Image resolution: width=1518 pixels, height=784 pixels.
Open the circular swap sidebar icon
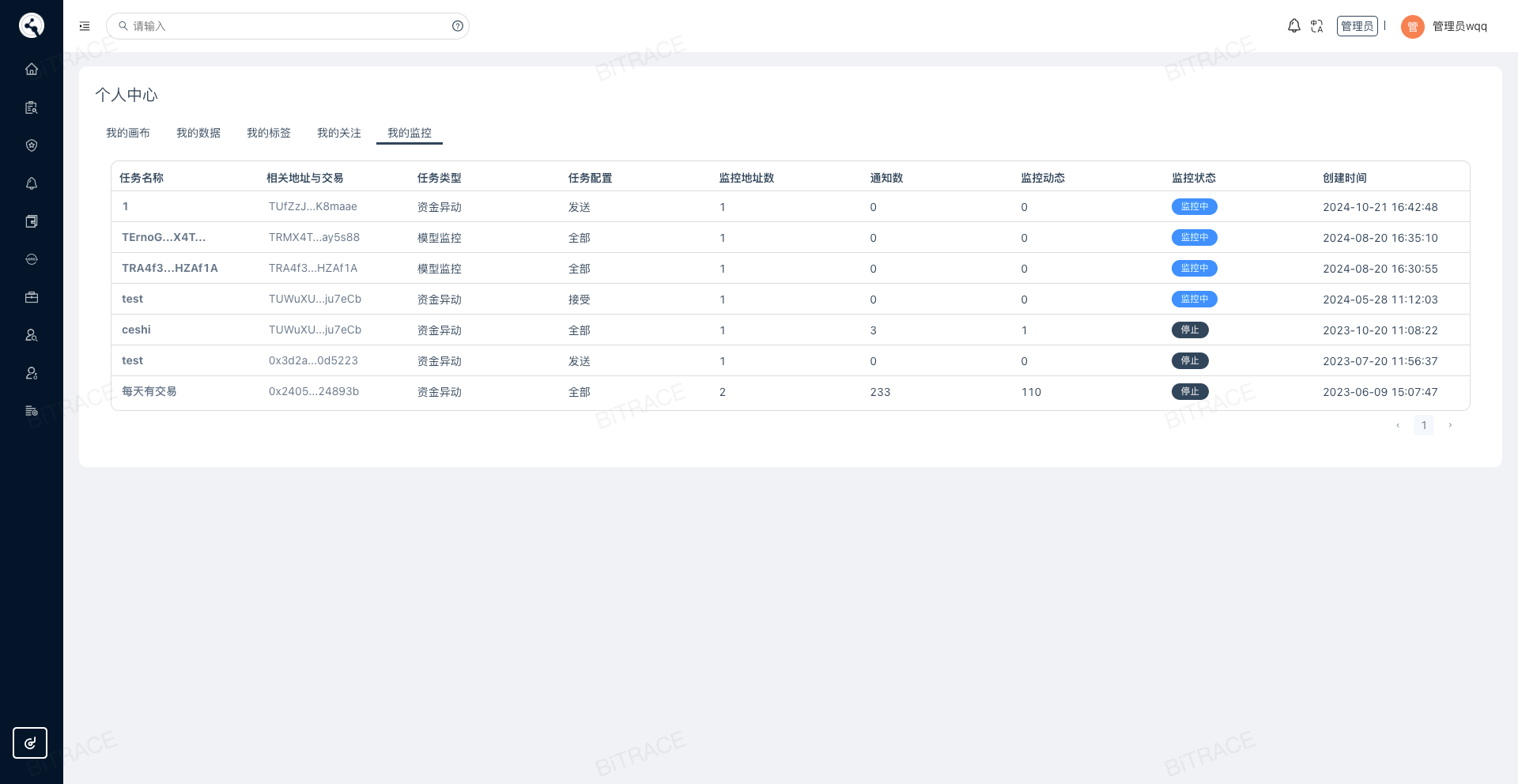point(32,259)
